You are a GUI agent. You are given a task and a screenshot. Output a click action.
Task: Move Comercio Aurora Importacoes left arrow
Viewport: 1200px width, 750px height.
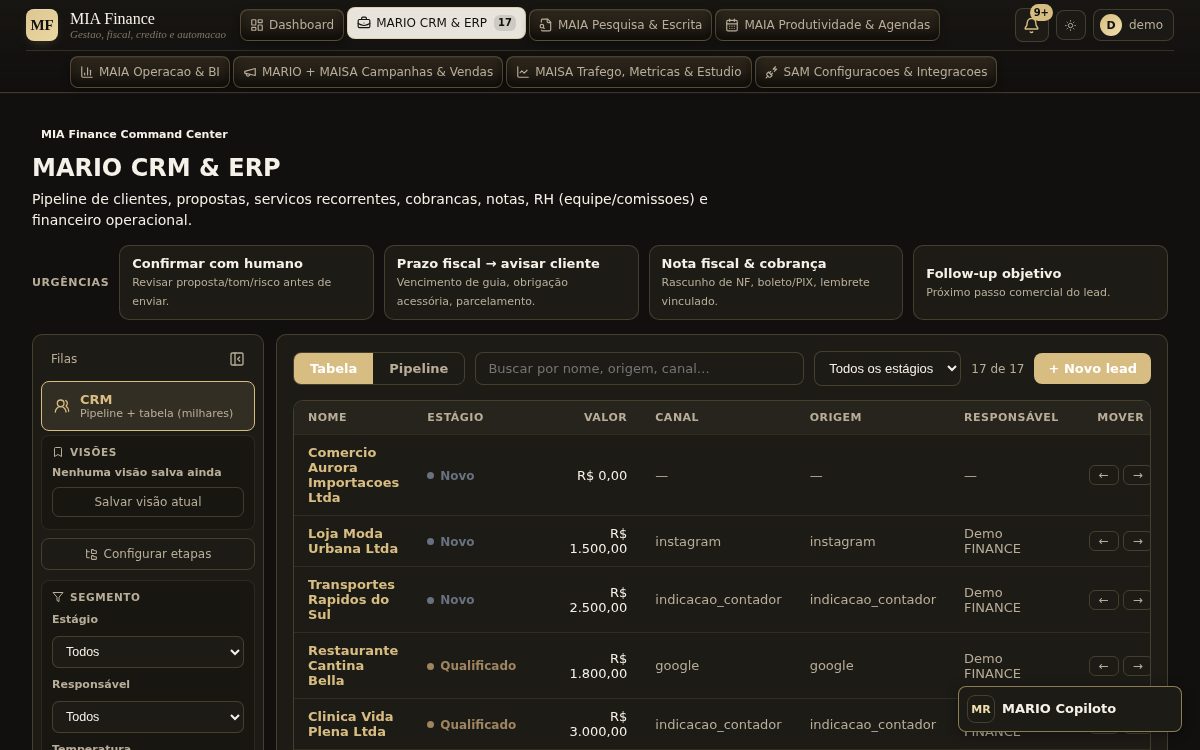[x=1103, y=475]
